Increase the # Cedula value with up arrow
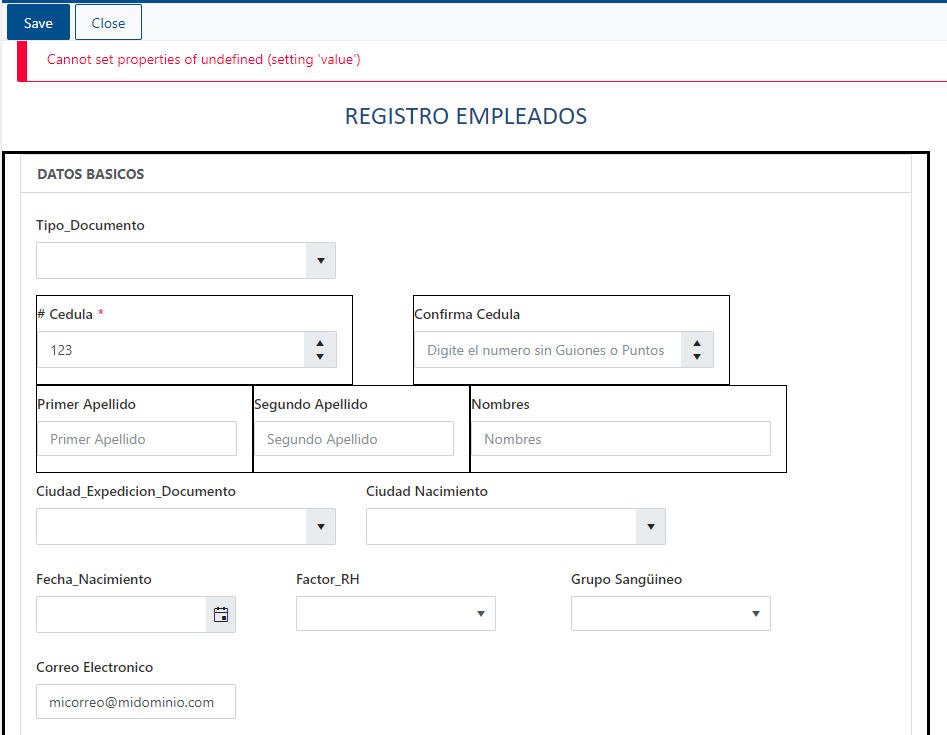This screenshot has height=735, width=947. click(320, 343)
